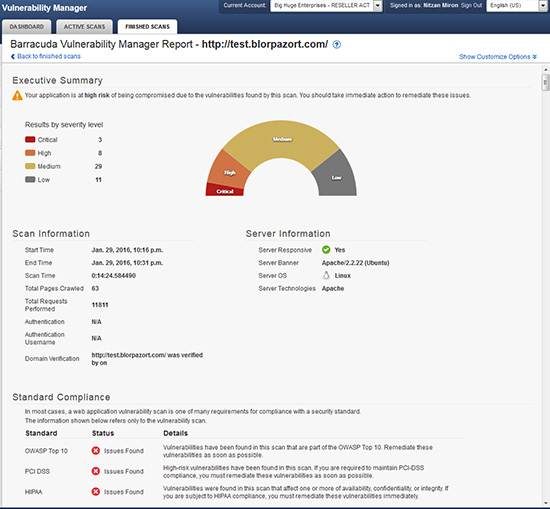The width and height of the screenshot is (550, 509).
Task: Click End Time value Jan. 29, 2016, 10:31 p.m.
Action: click(127, 263)
